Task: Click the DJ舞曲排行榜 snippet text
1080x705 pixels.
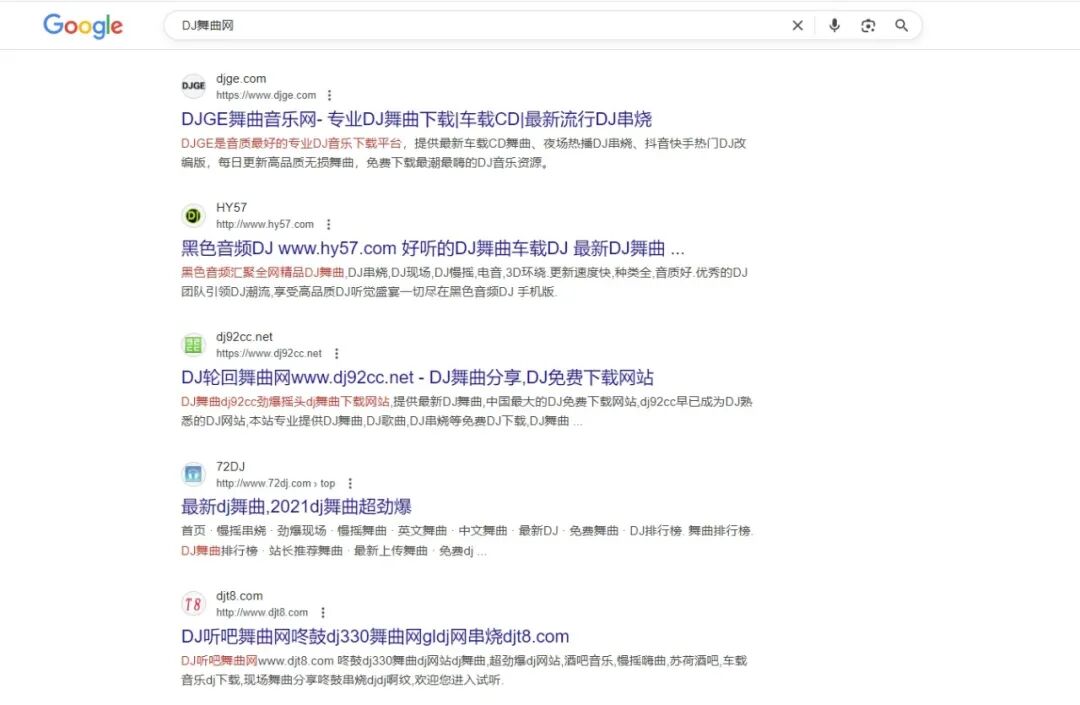Action: click(x=219, y=551)
